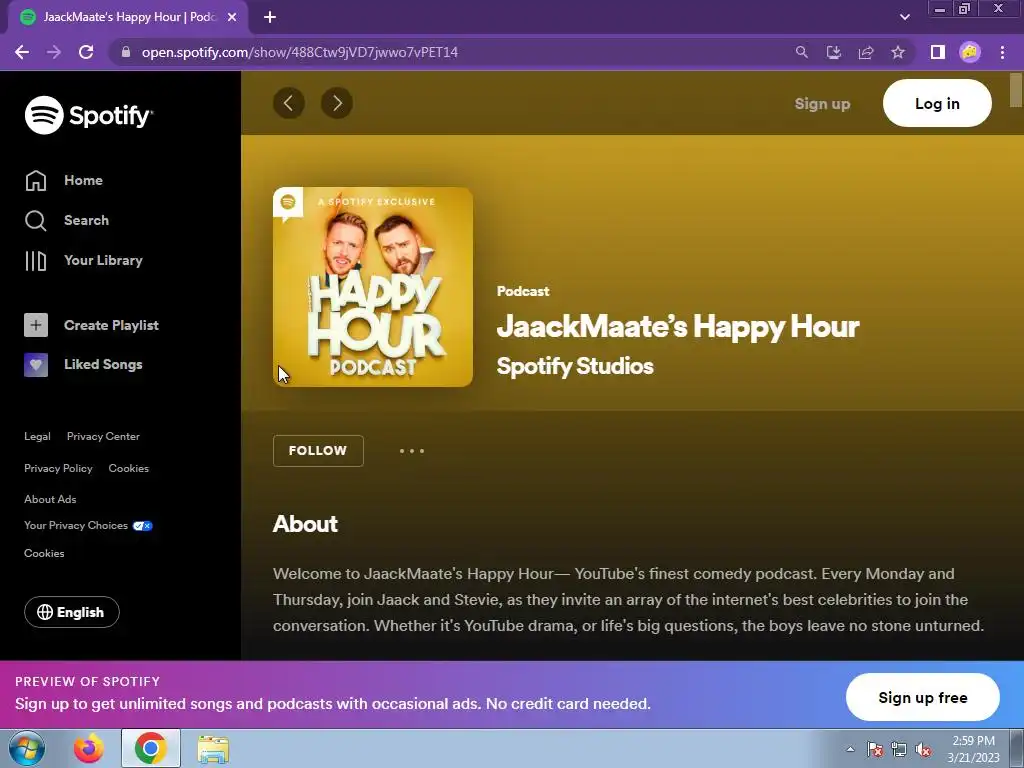Image resolution: width=1024 pixels, height=768 pixels.
Task: Go back using the Spotify back arrow
Action: pos(289,103)
